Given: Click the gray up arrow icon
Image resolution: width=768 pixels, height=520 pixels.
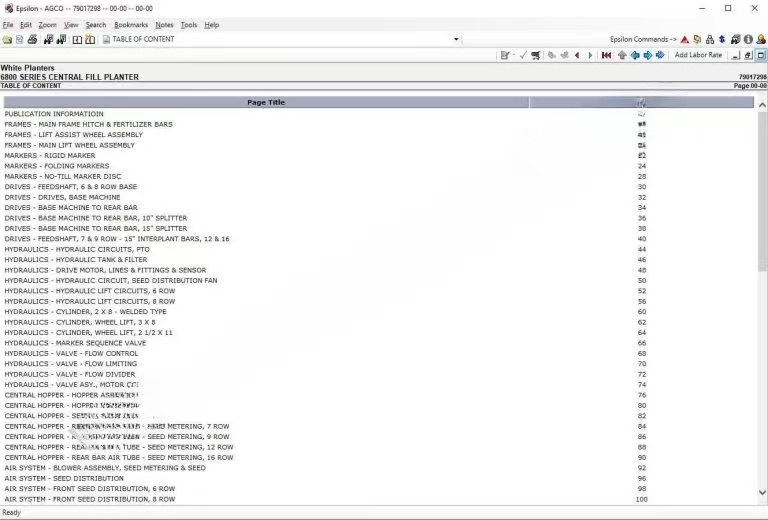Looking at the screenshot, I should tap(622, 55).
